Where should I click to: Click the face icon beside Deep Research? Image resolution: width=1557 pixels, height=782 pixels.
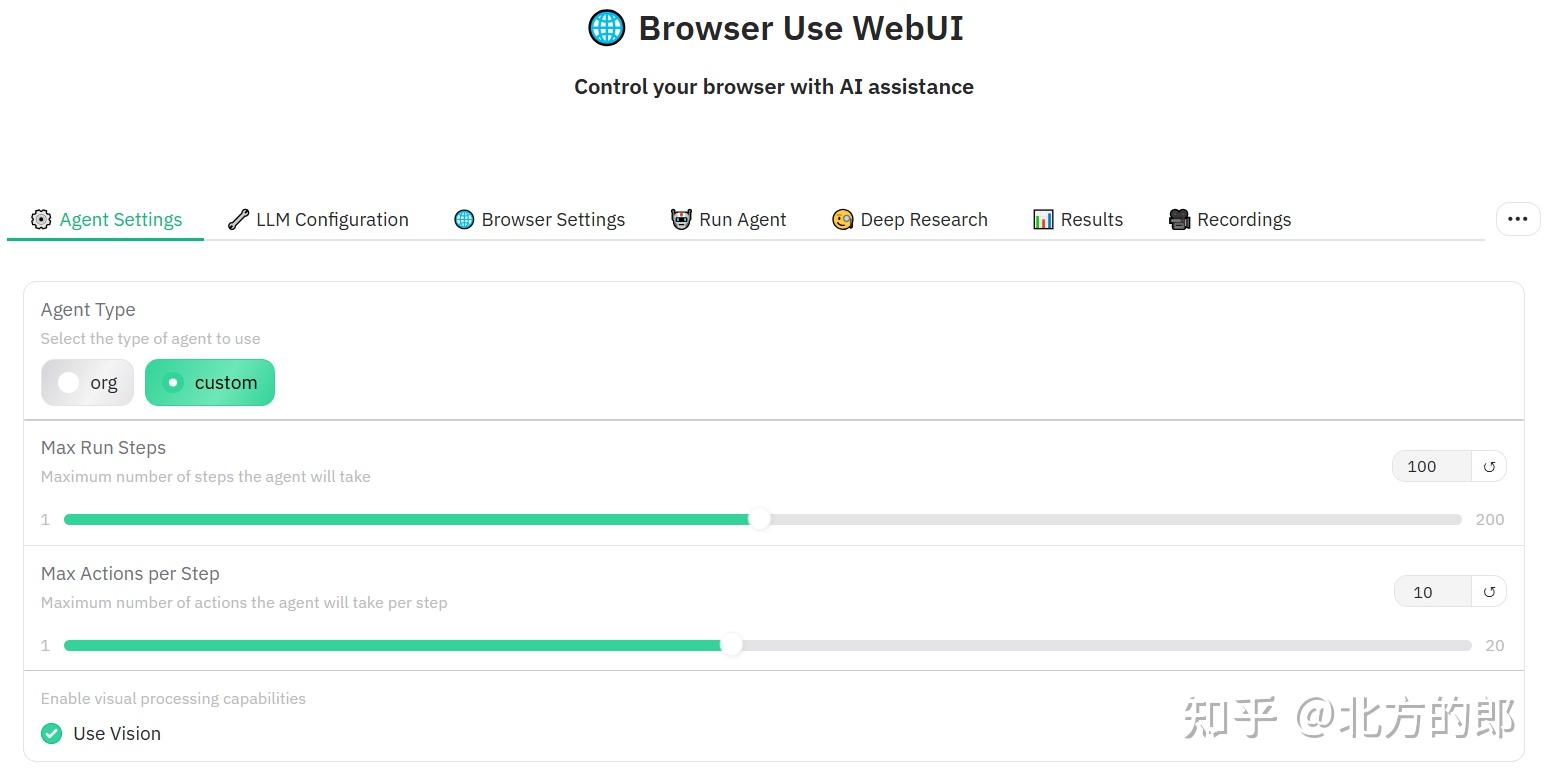842,219
